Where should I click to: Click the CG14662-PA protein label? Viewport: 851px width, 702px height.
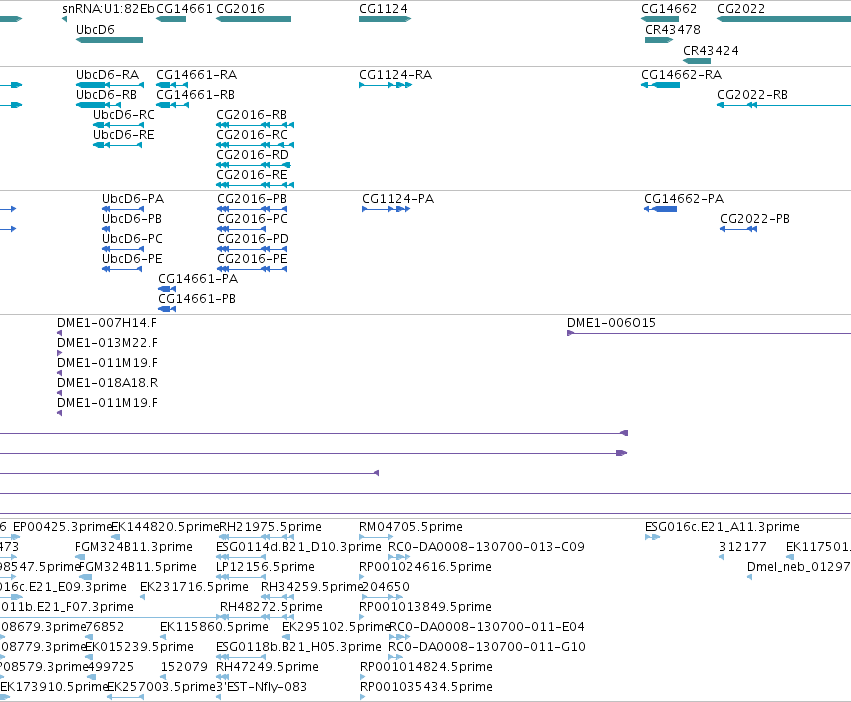684,199
